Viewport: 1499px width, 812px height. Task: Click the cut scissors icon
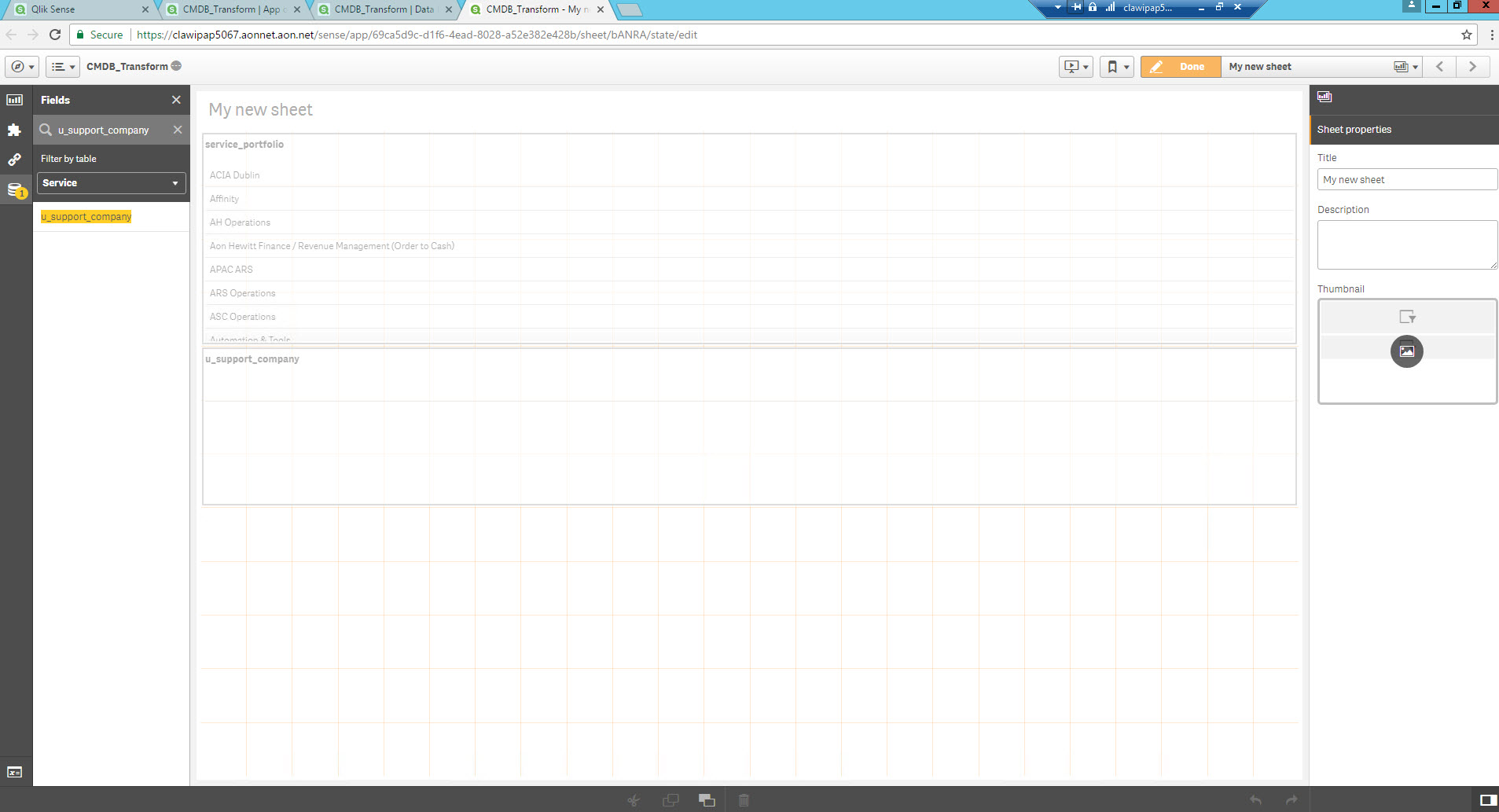634,800
